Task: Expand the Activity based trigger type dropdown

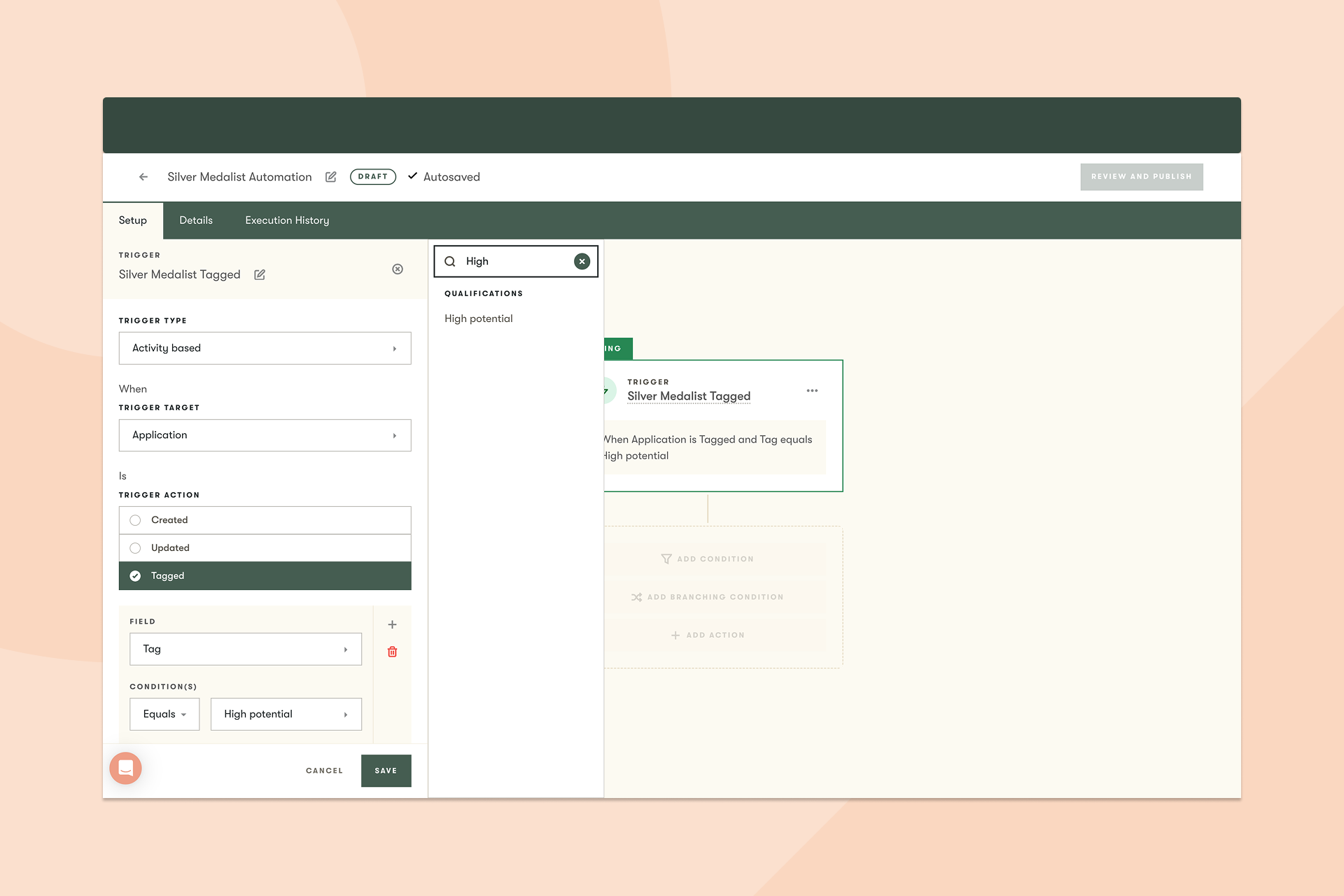Action: point(265,349)
